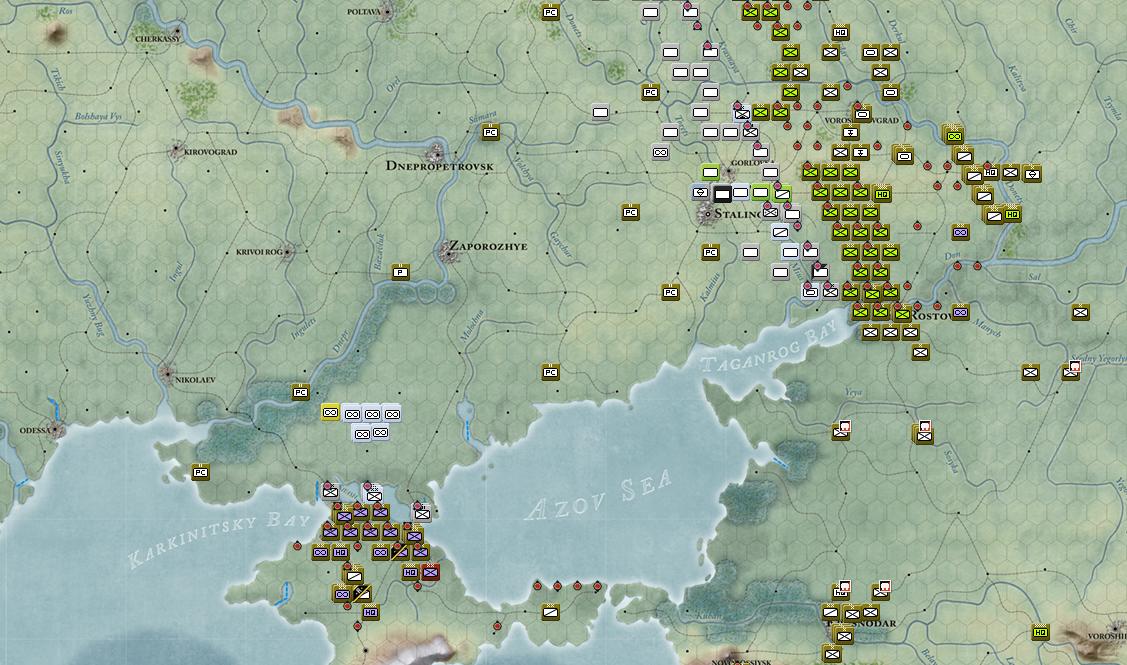Select the lone cavalry unit on Kerch peninsula
This screenshot has height=665, width=1127.
(551, 613)
